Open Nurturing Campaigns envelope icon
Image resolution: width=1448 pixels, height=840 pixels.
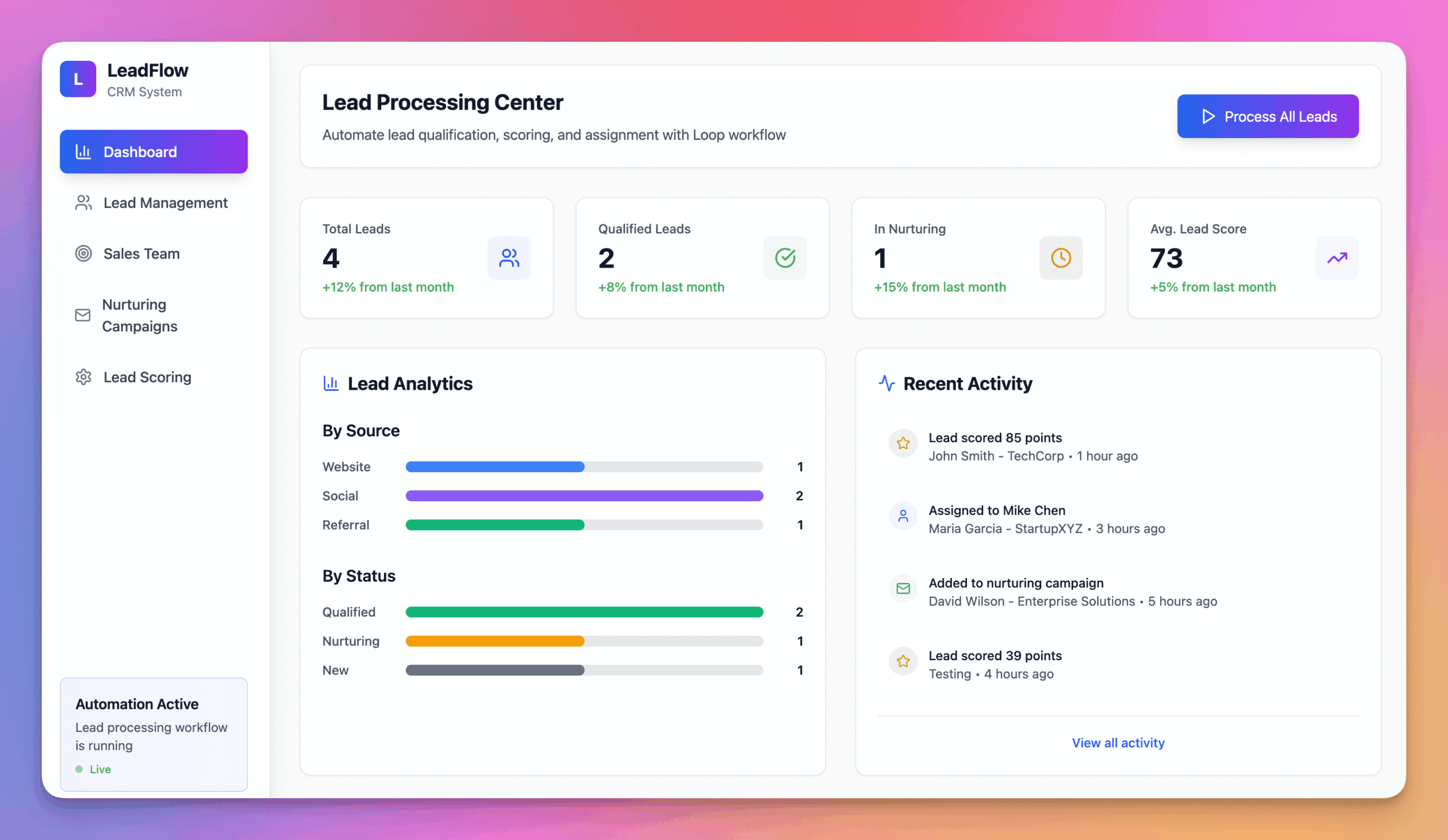coord(83,315)
